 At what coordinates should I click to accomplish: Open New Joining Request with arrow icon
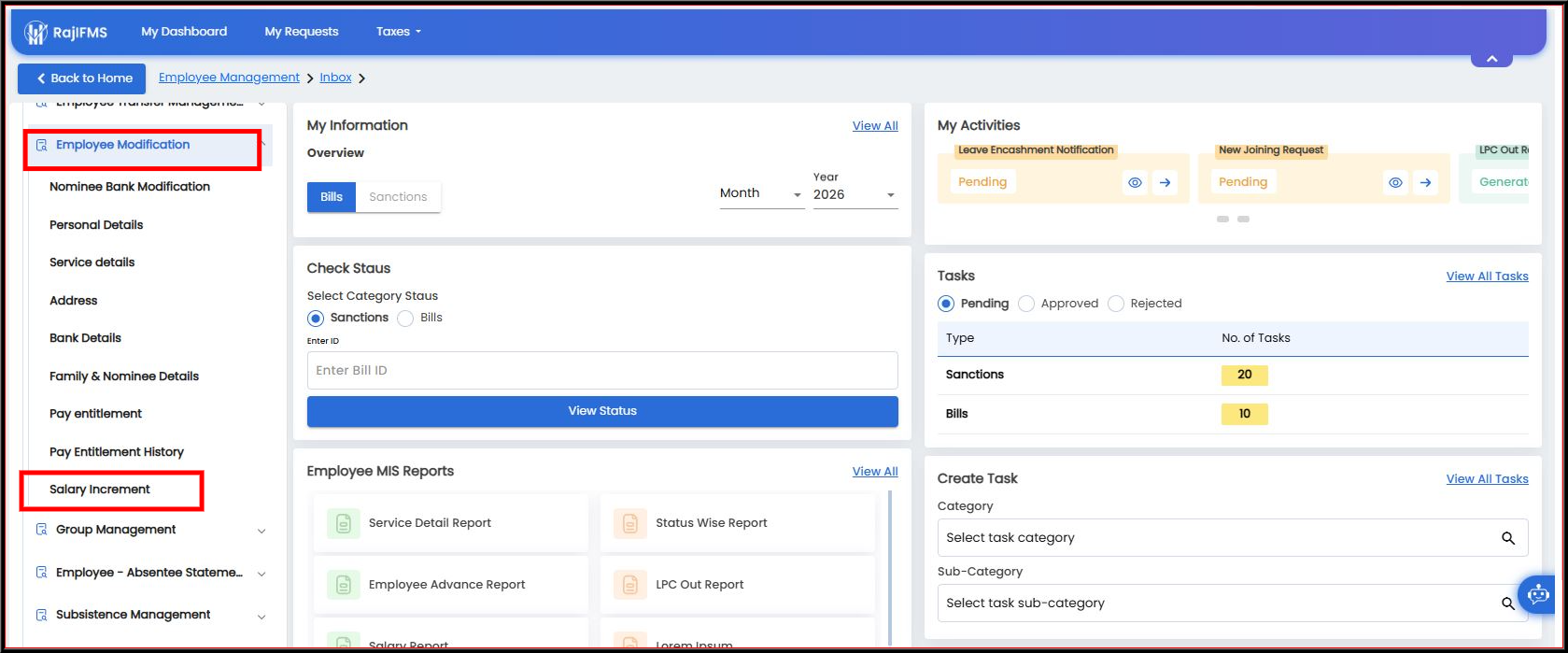tap(1425, 182)
